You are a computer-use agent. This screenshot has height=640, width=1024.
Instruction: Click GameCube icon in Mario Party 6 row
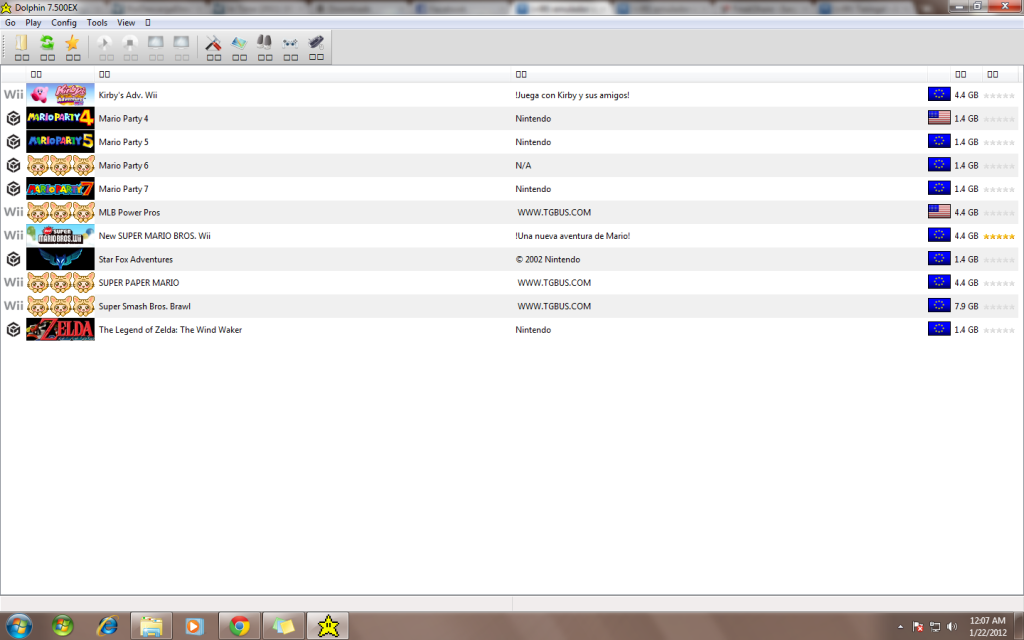[13, 165]
